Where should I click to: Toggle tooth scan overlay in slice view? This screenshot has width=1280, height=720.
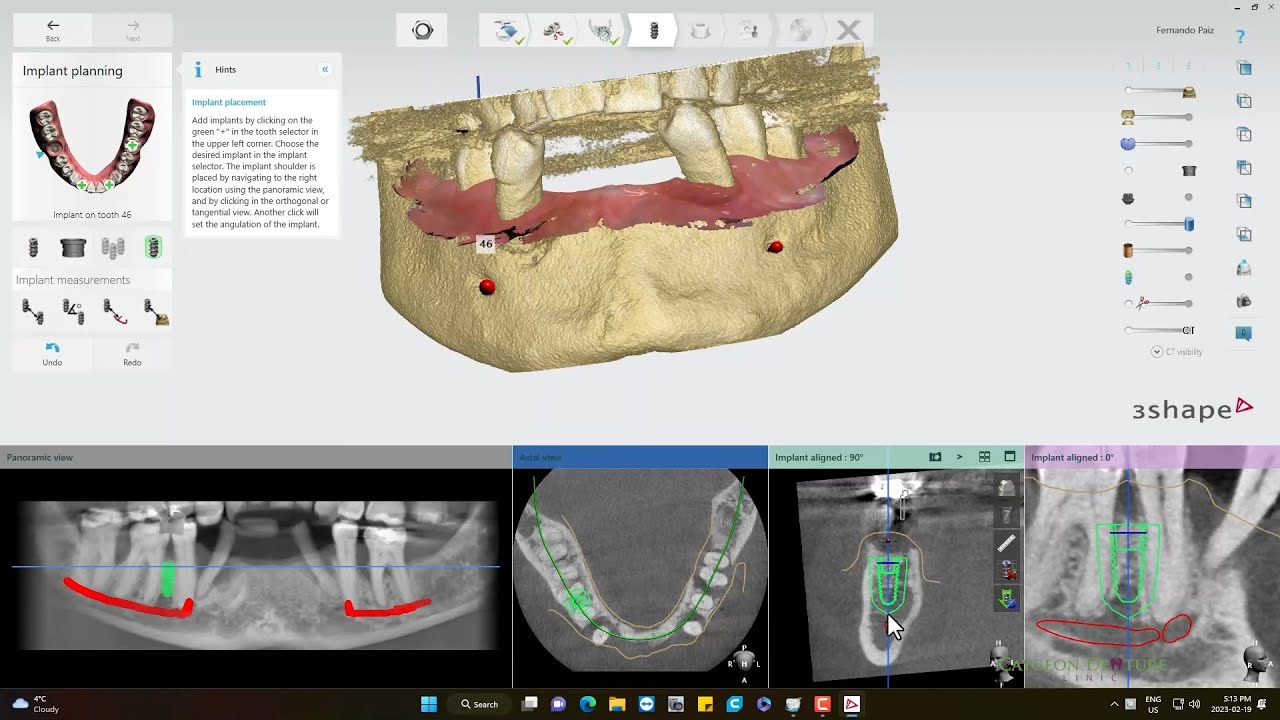[1007, 487]
